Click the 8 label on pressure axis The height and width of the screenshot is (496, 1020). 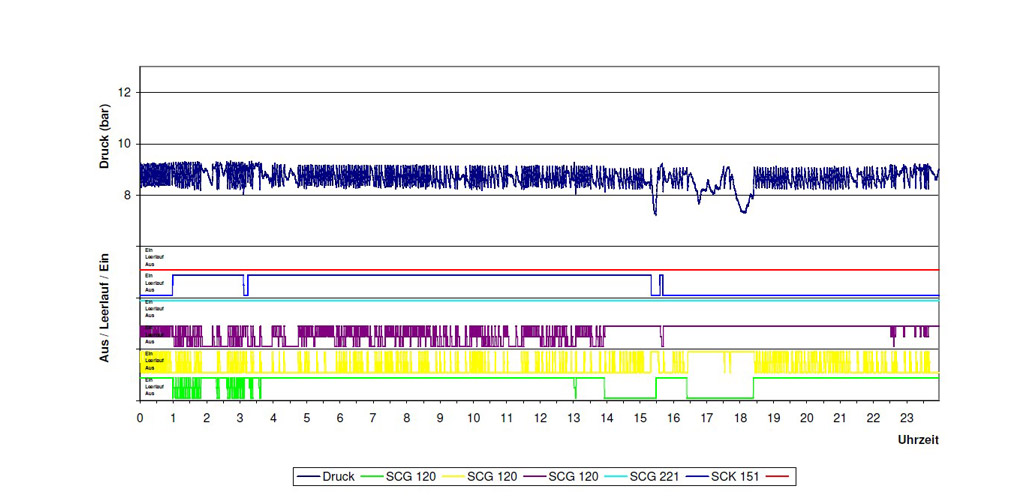click(129, 195)
